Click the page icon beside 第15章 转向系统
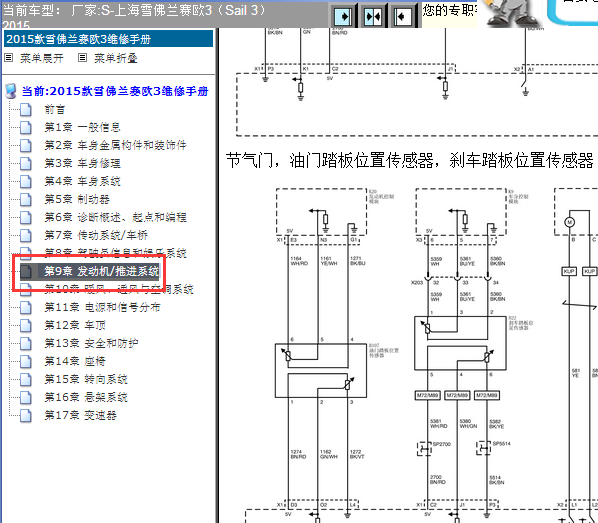 click(x=26, y=379)
